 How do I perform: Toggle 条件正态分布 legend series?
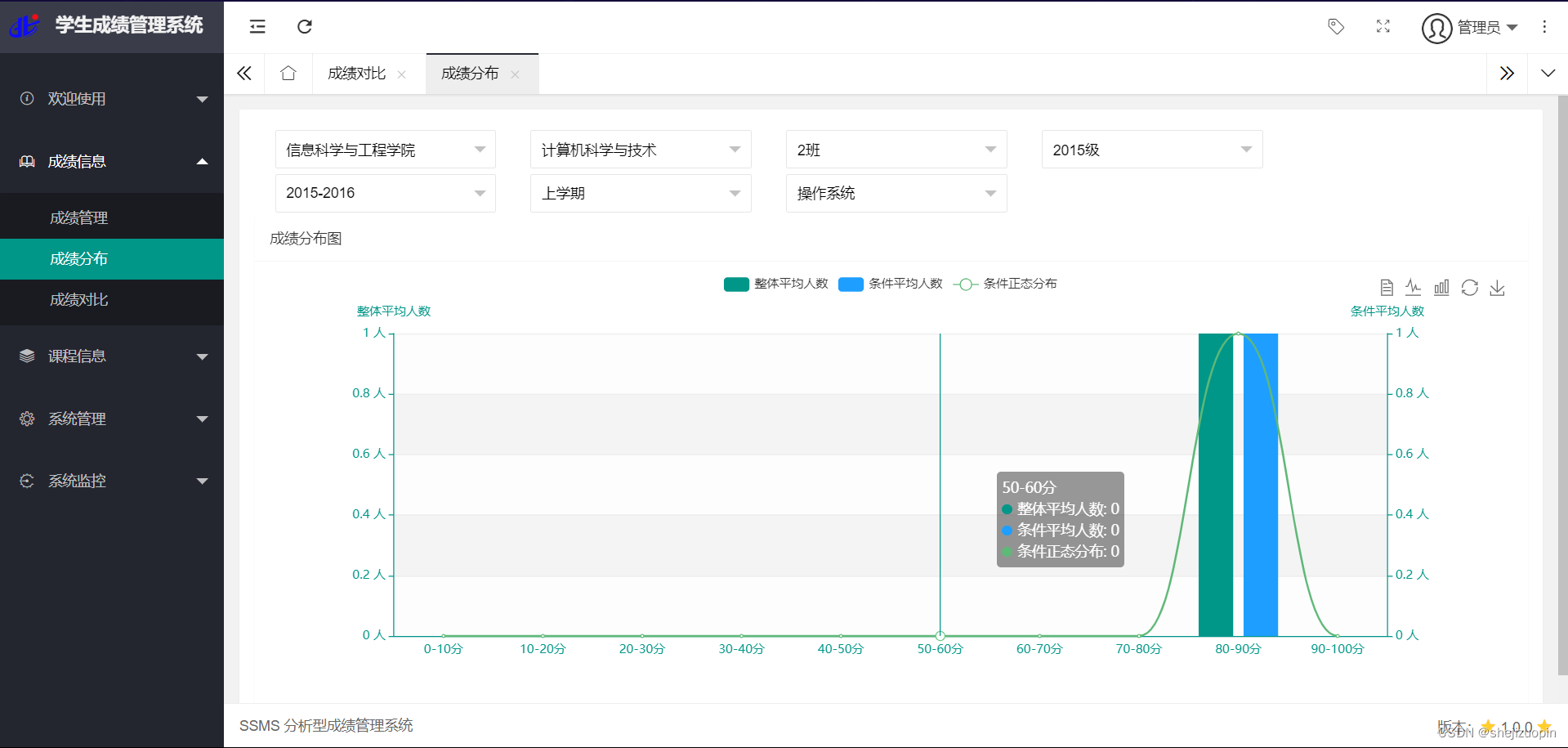[1004, 284]
